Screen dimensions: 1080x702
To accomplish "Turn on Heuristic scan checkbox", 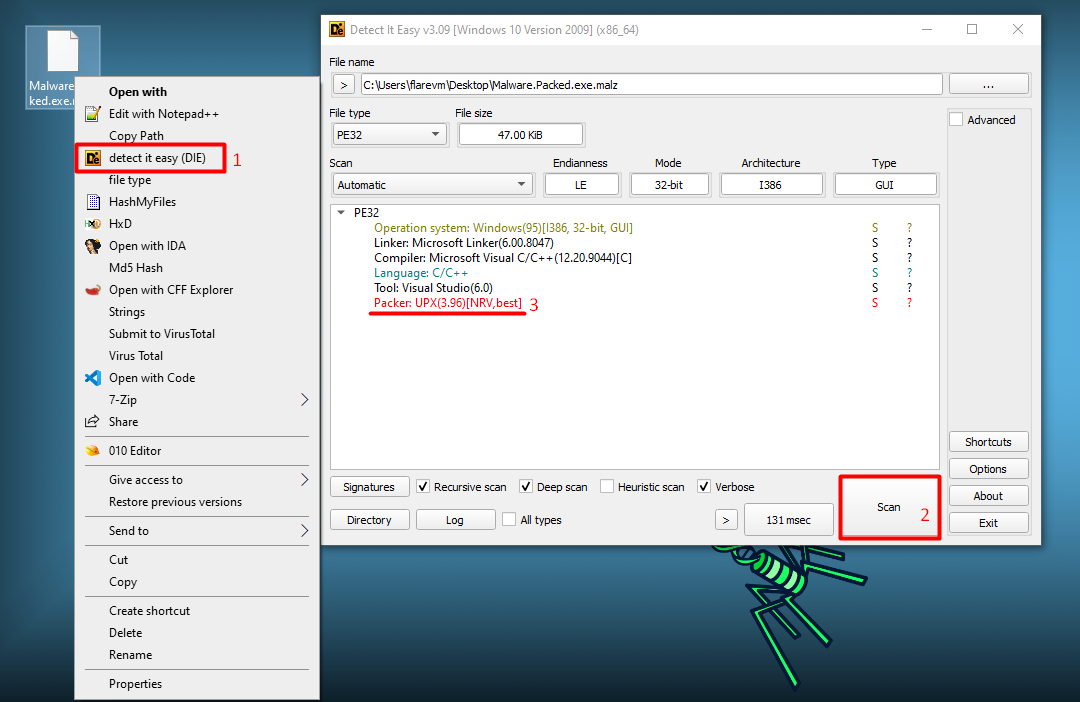I will 607,487.
